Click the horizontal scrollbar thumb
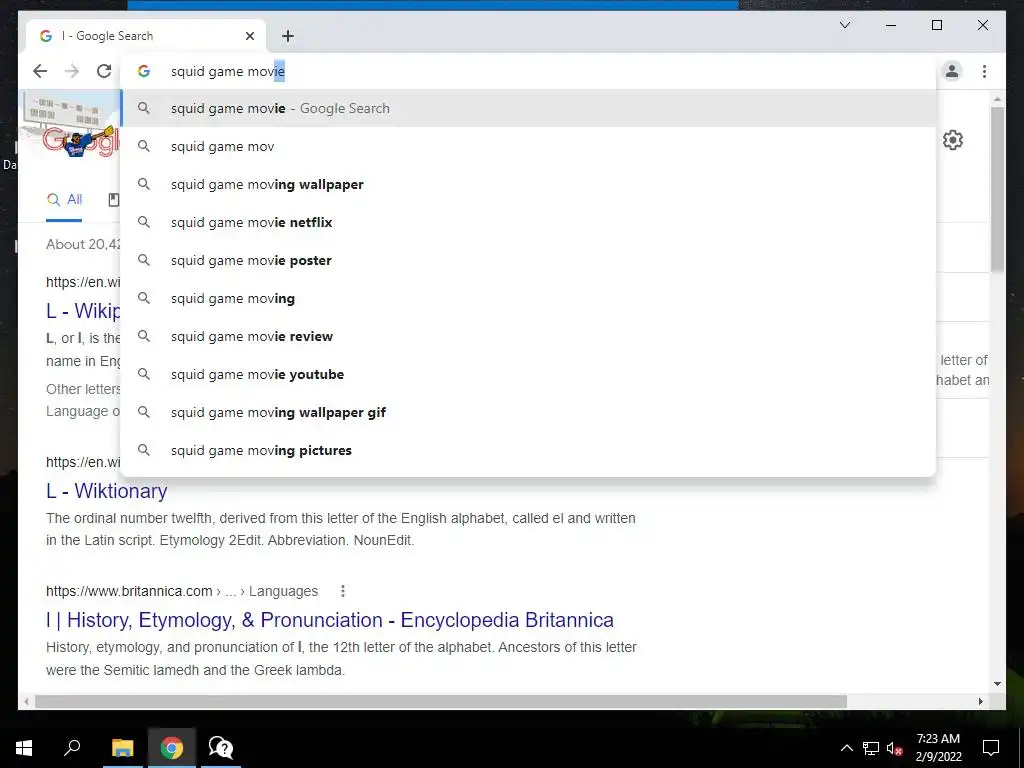This screenshot has width=1024, height=768. (x=441, y=701)
